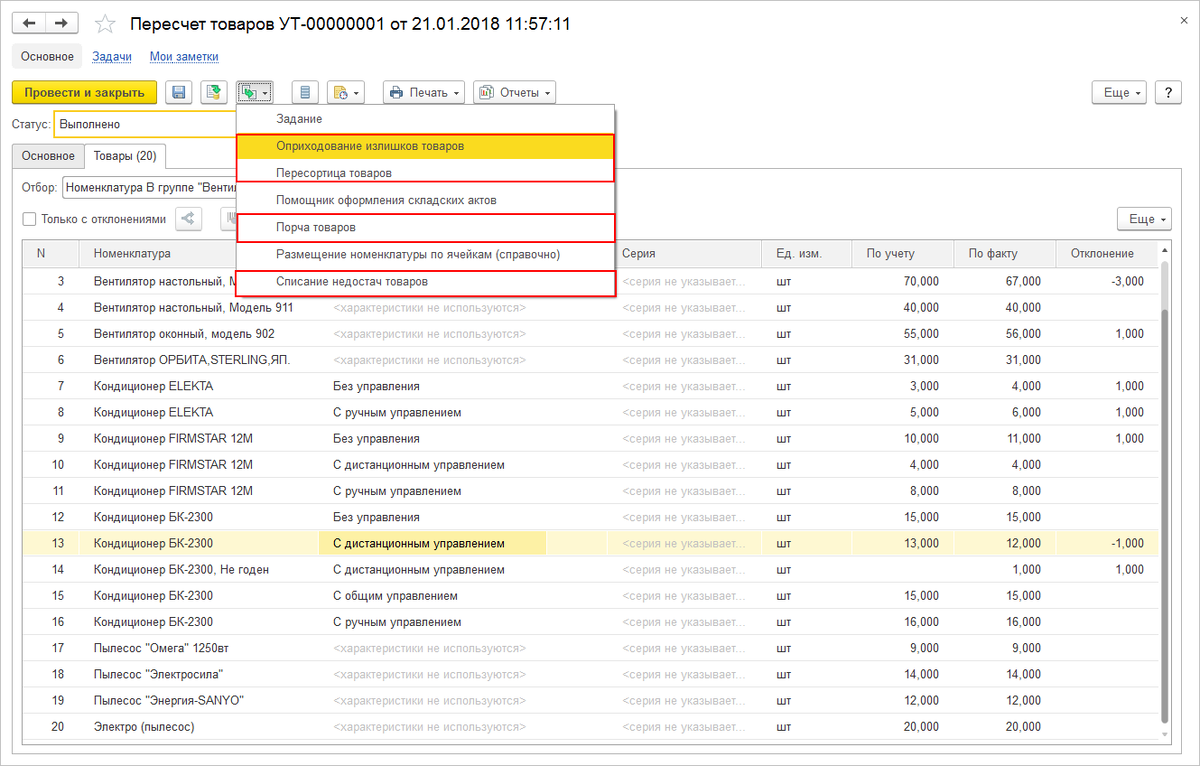Open the Задачи navigation link

[x=111, y=56]
